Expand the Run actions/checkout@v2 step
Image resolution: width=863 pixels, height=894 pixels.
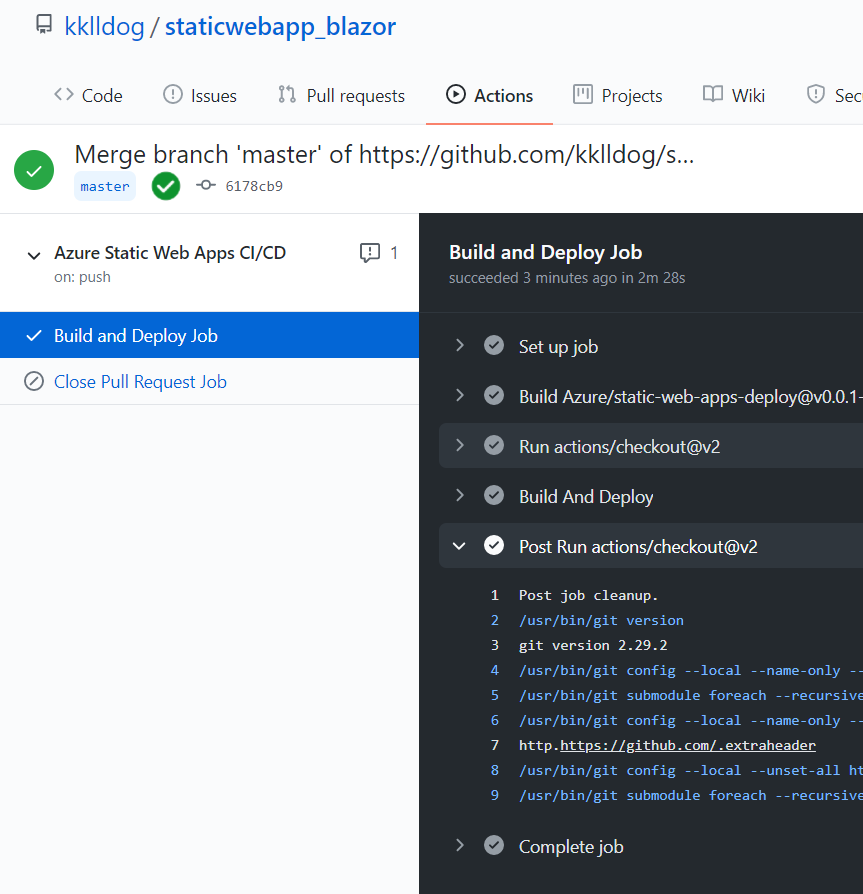[x=460, y=445]
